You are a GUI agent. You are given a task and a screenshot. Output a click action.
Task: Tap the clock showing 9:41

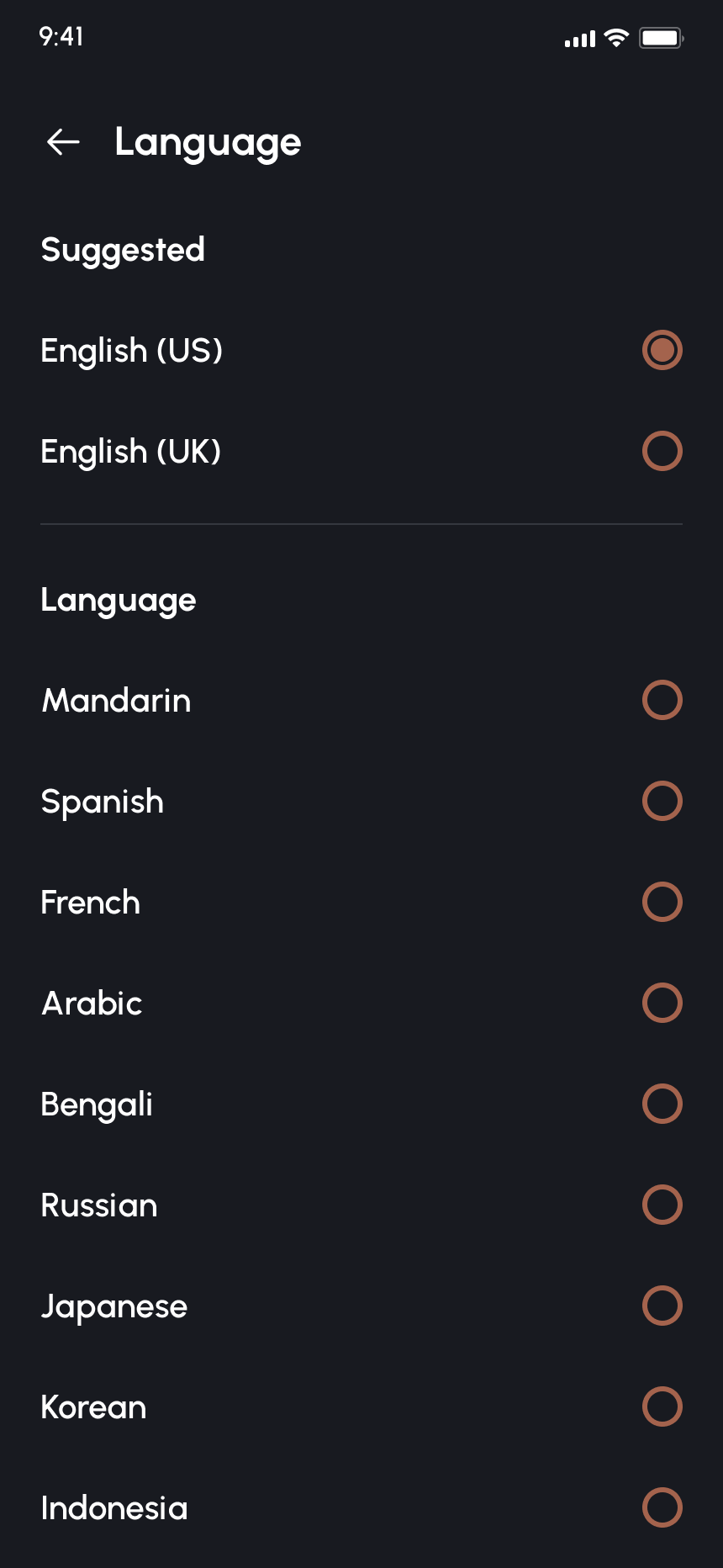click(x=61, y=37)
